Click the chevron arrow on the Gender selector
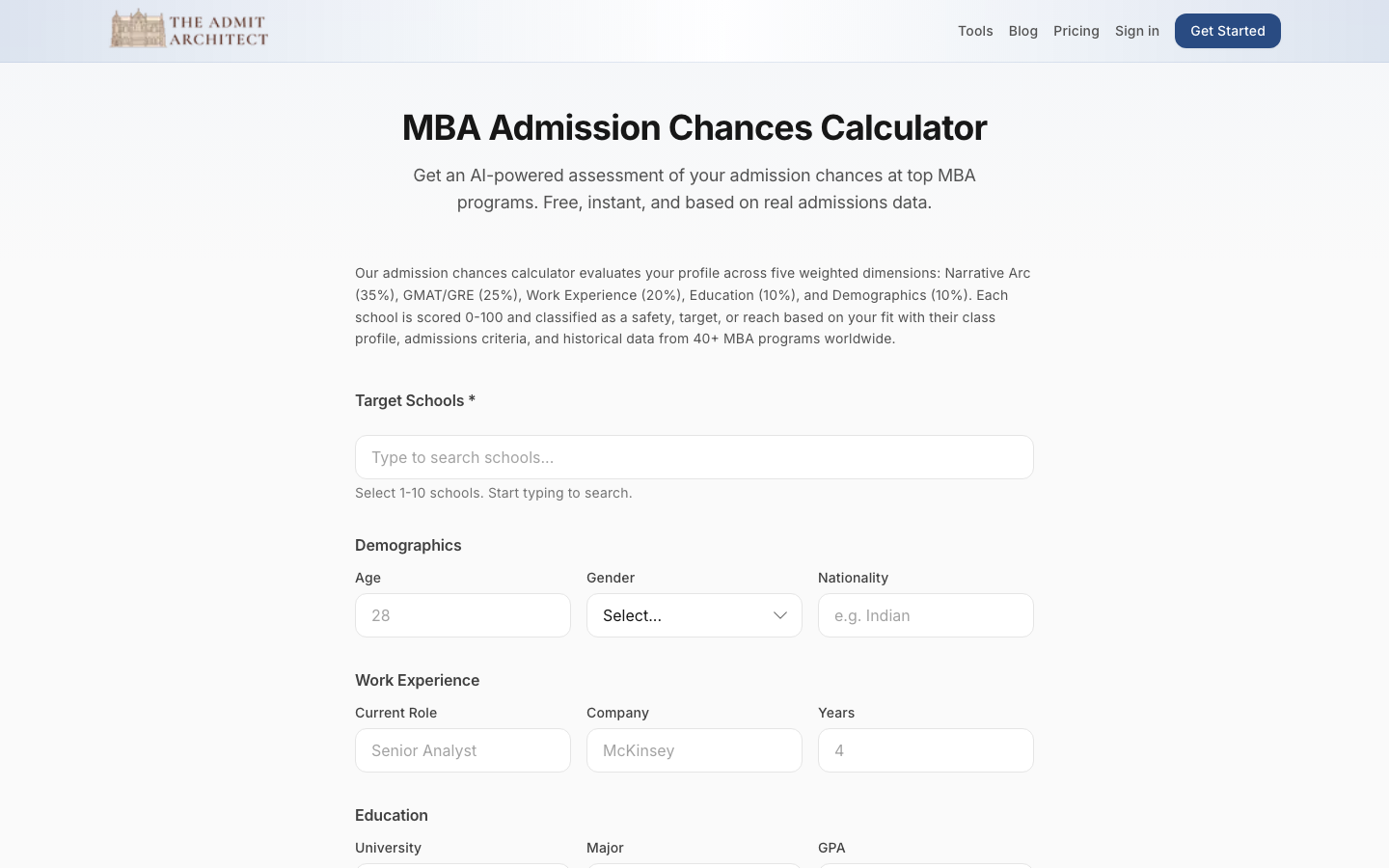The height and width of the screenshot is (868, 1389). [x=780, y=615]
